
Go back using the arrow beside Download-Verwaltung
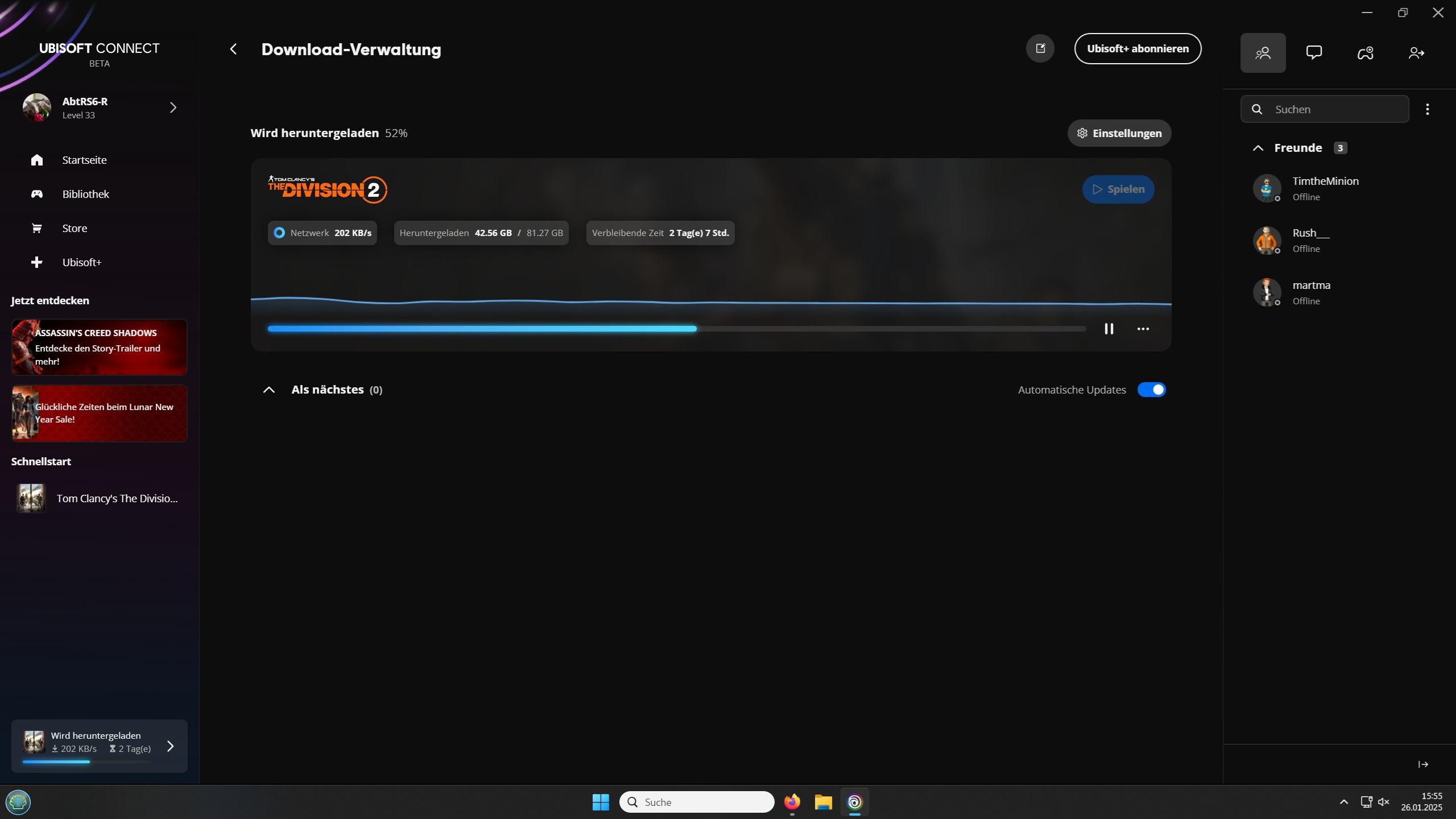[233, 49]
